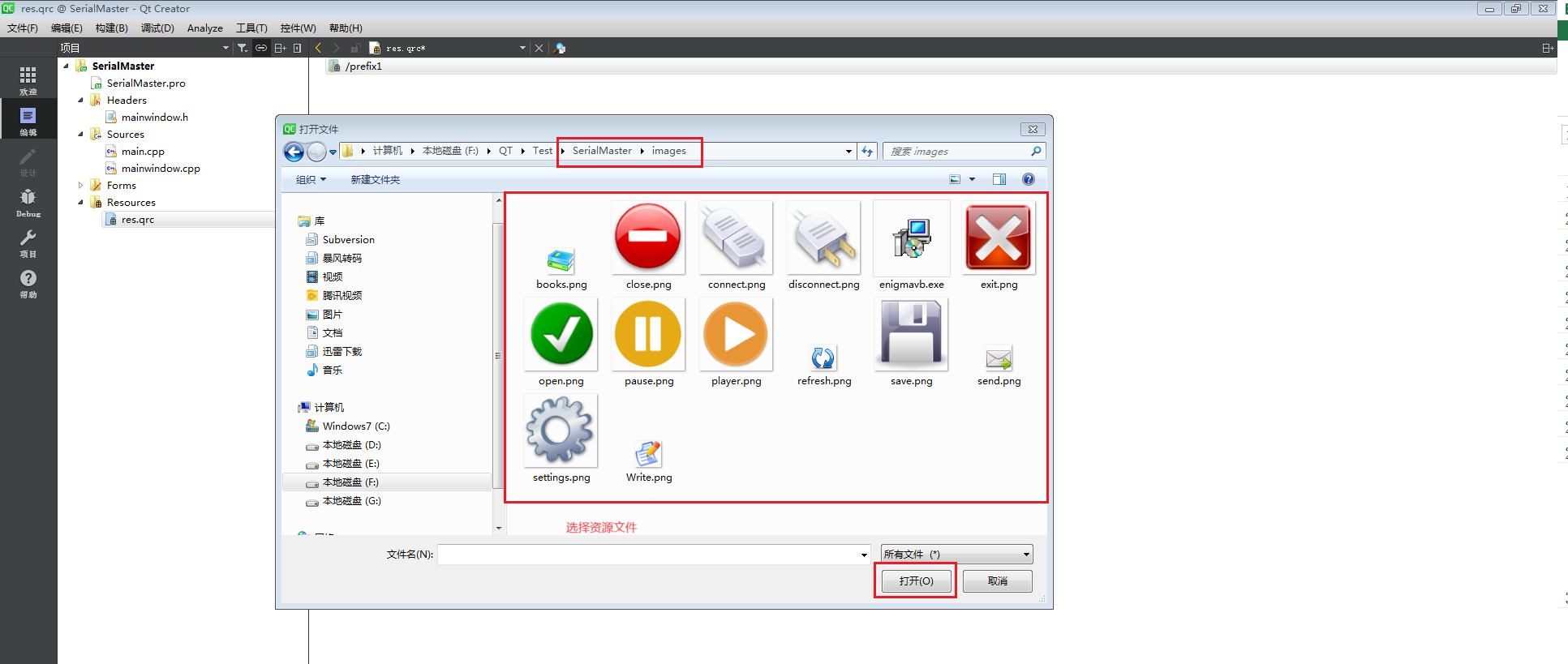Click the Open button in dialog
Viewport: 1568px width, 664px height.
pos(916,580)
